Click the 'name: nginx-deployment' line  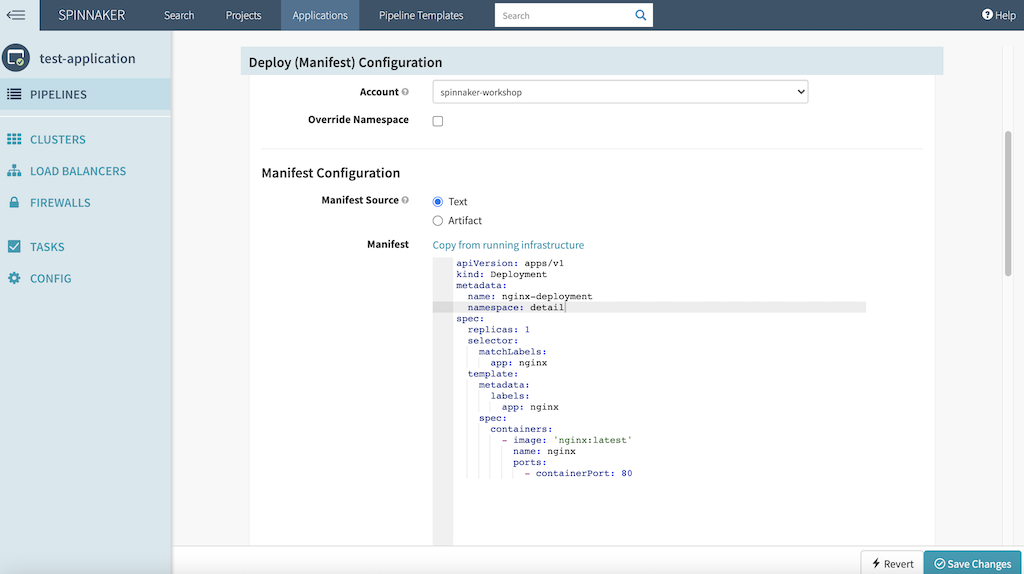[x=530, y=296]
